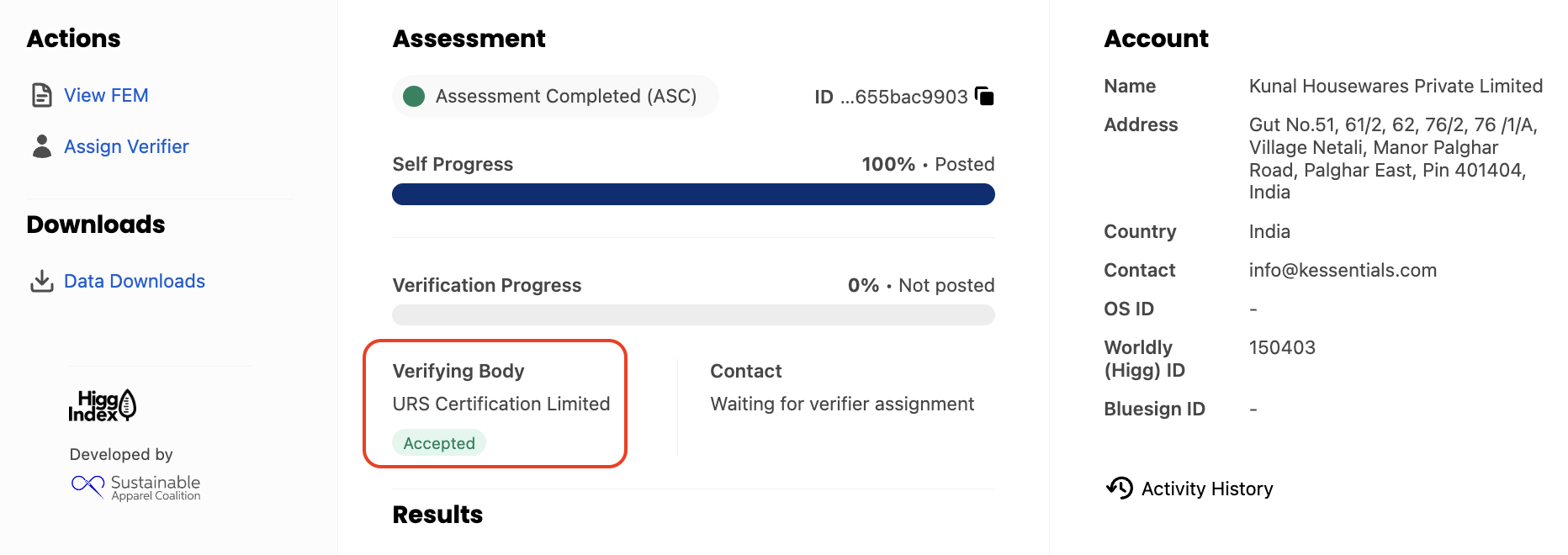Click the View FEM document icon

(x=41, y=95)
